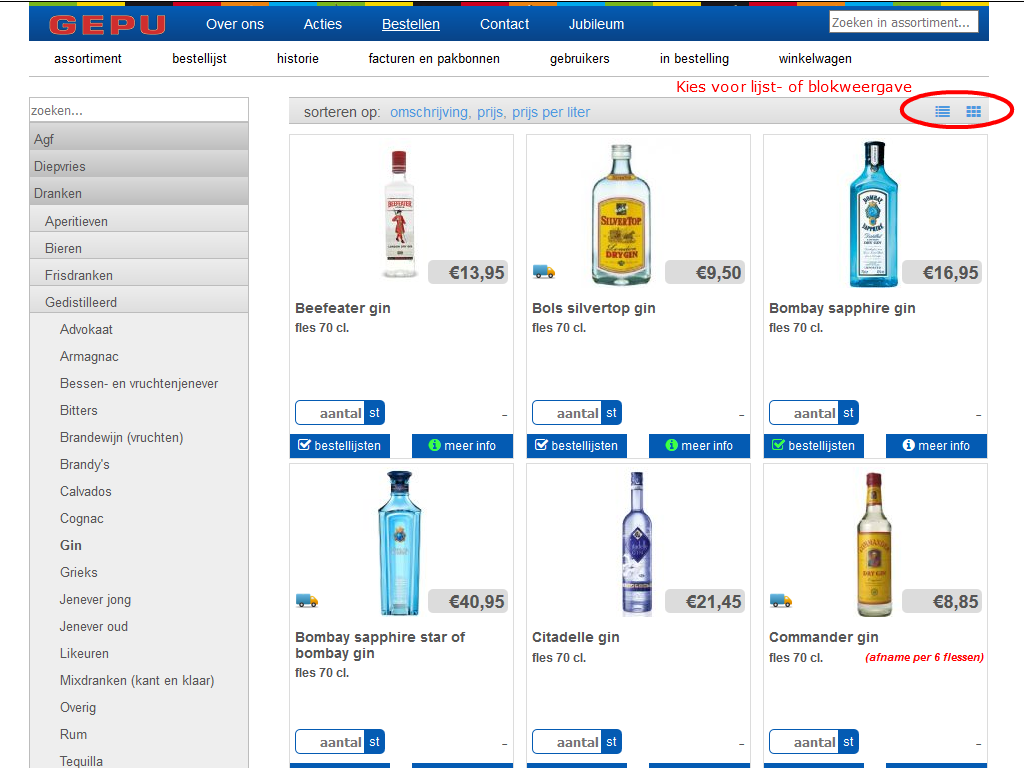This screenshot has width=1024, height=768.
Task: Show meer info for Beefeater gin
Action: coord(462,445)
